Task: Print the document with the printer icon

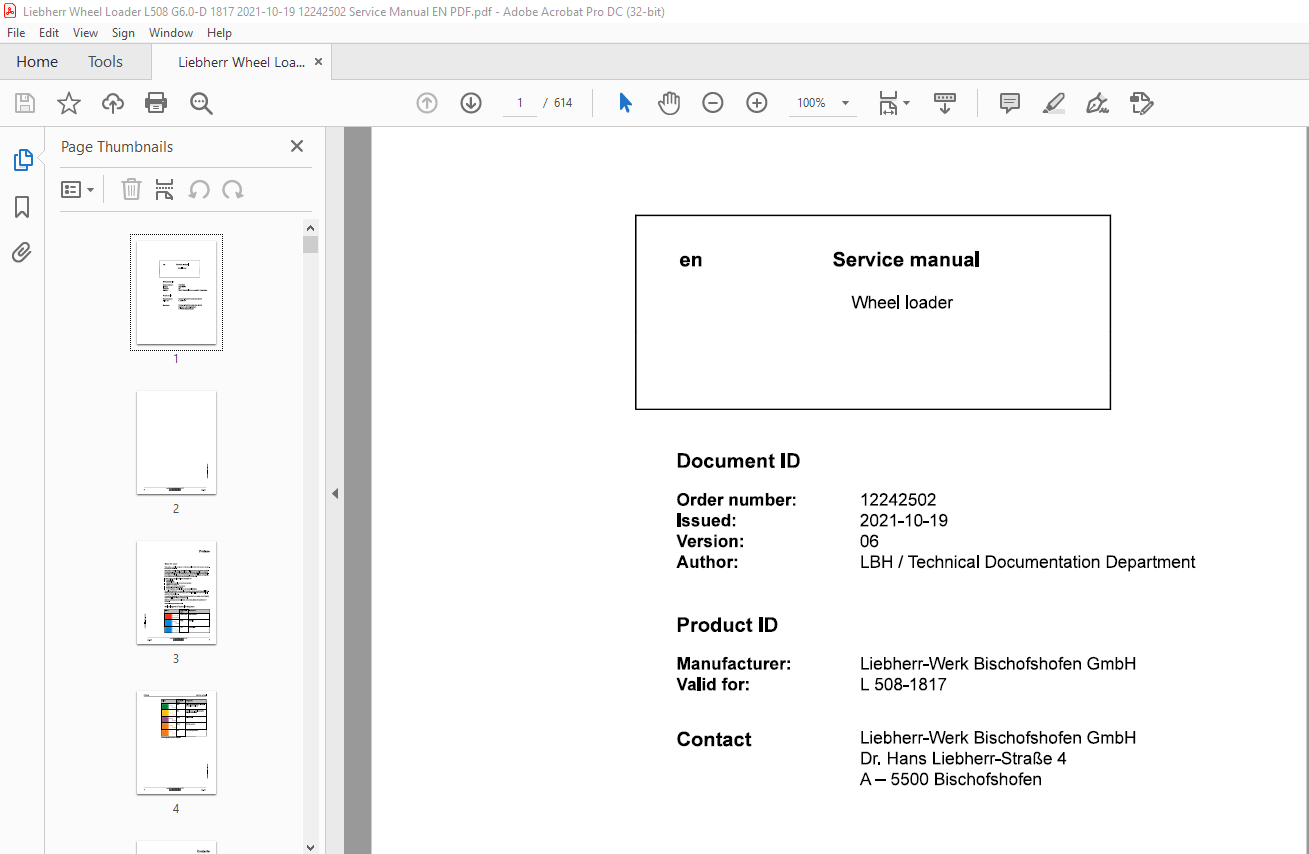Action: click(x=156, y=103)
